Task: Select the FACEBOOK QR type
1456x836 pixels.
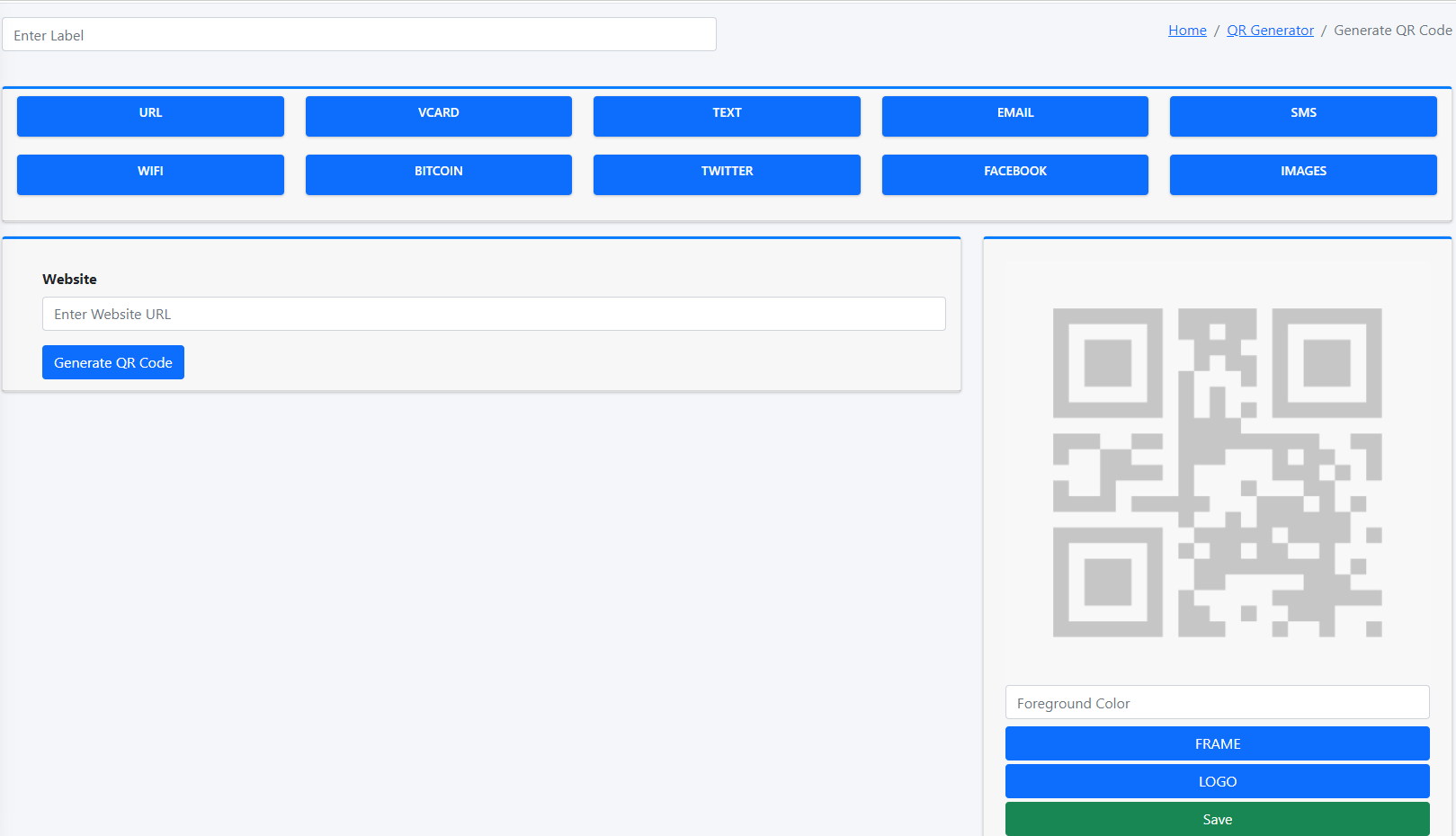Action: 1014,174
